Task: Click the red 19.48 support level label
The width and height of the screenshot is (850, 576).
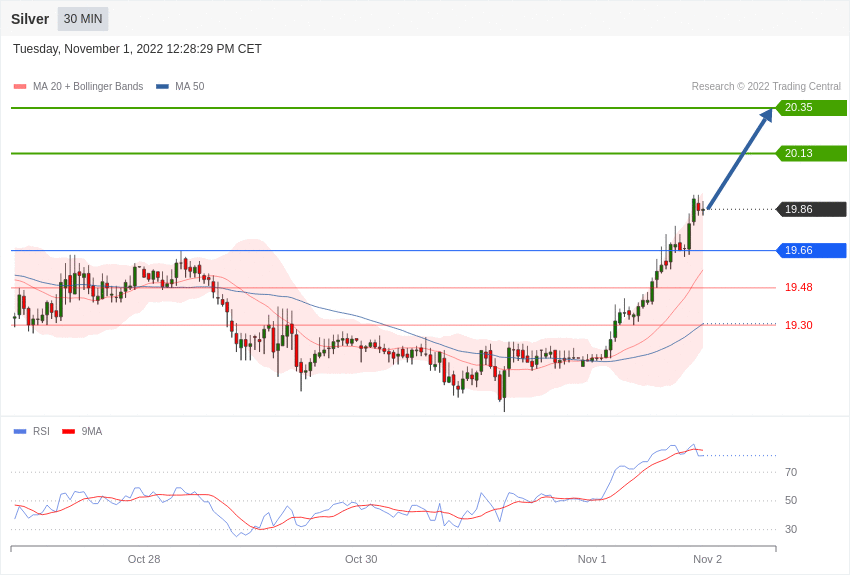Action: pyautogui.click(x=799, y=287)
